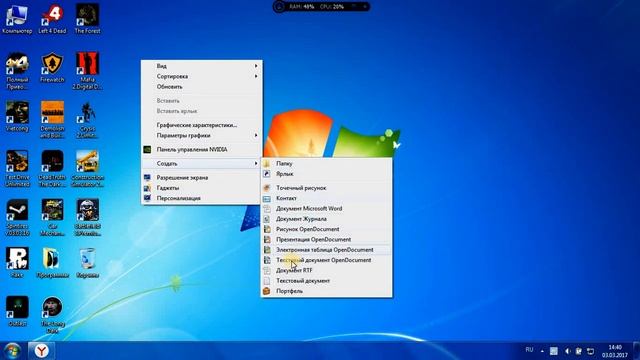Expand the Сортировка submenu
This screenshot has width=640, height=360.
(202, 76)
